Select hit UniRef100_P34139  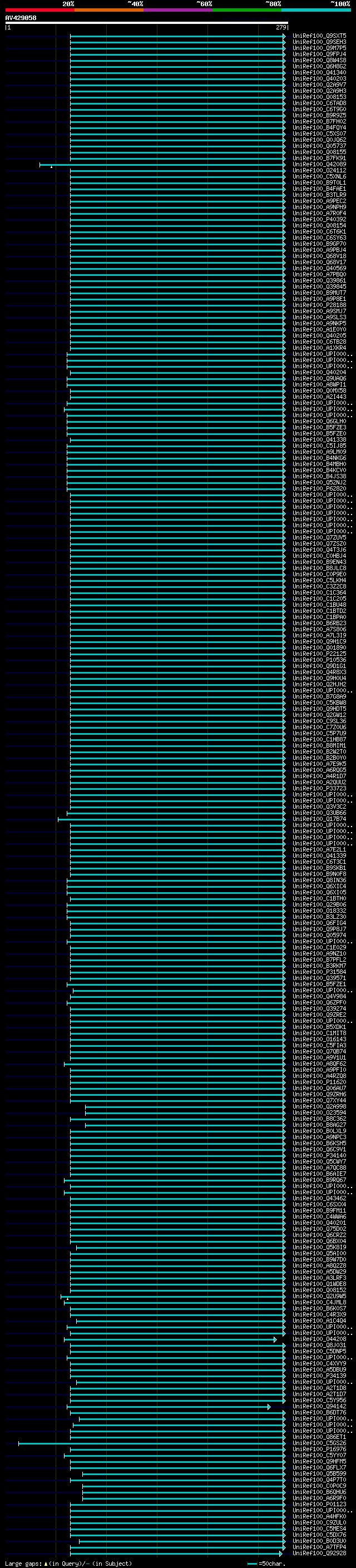pyautogui.click(x=319, y=1376)
